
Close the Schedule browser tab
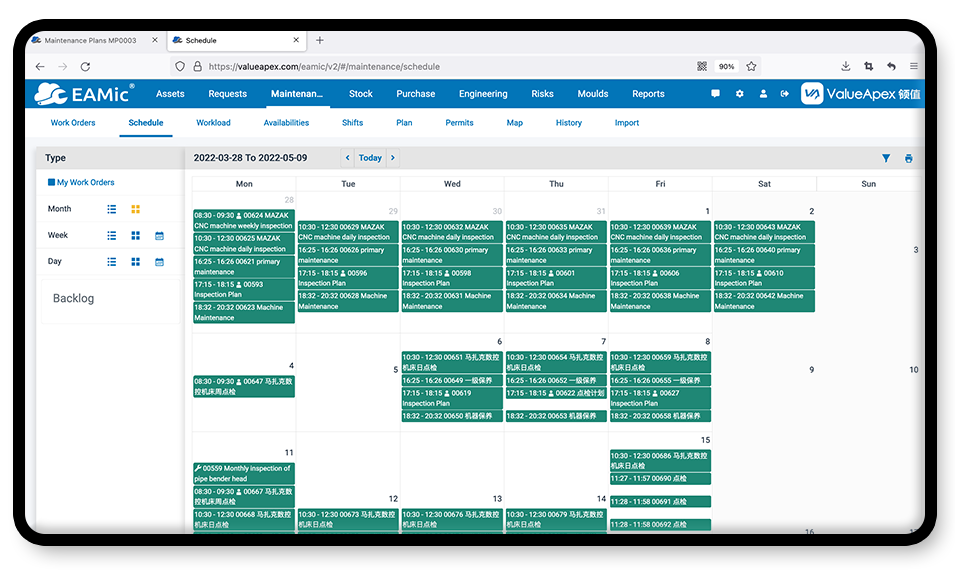[x=296, y=40]
